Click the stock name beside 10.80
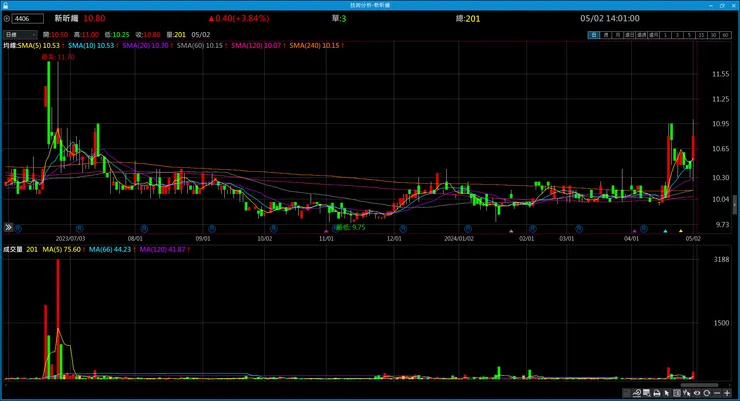Screen dimensions: 740x401 point(66,18)
